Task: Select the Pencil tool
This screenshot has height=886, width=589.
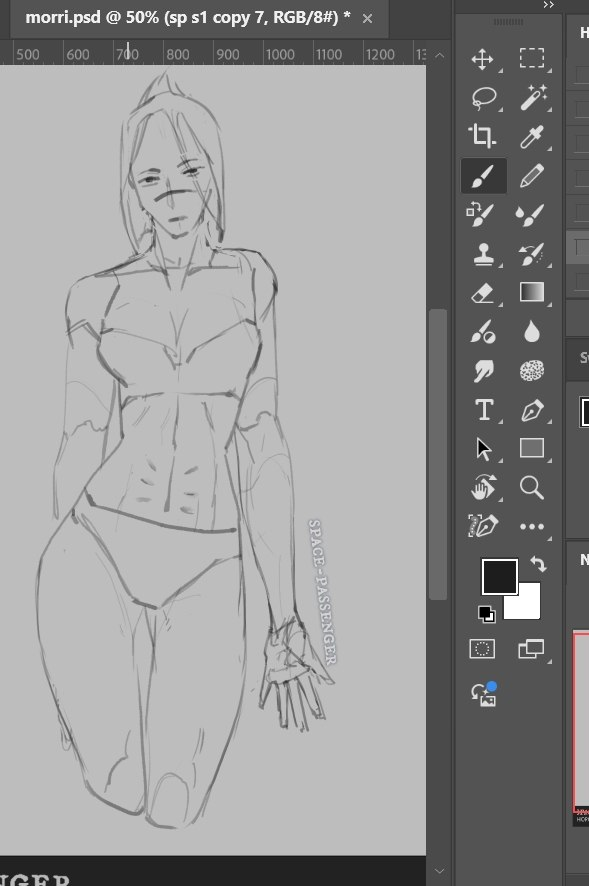Action: click(532, 176)
